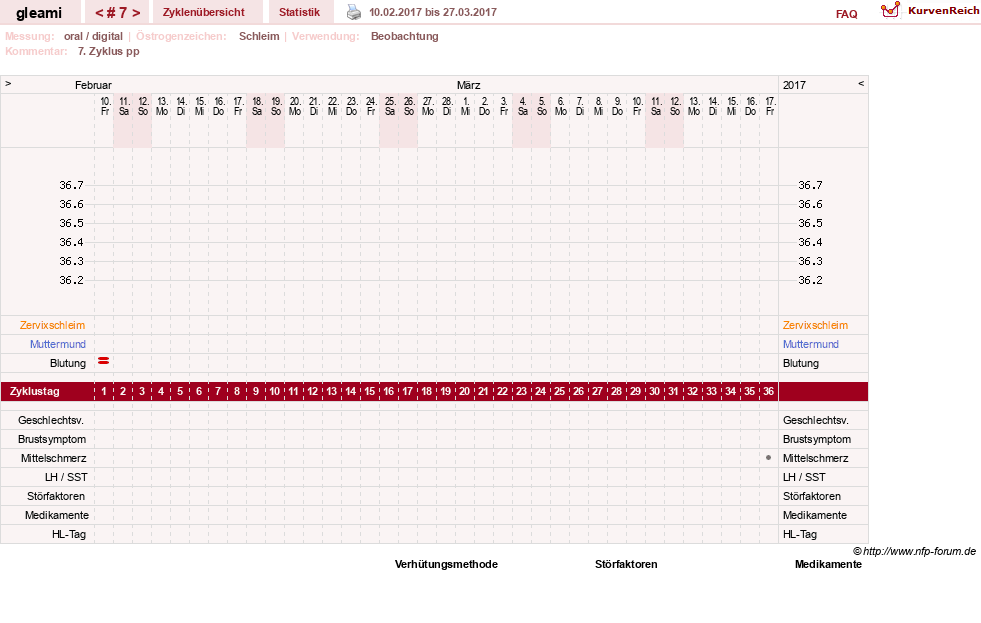Select the date range 10.02.2017 bis 27.03.2017
The image size is (981, 623).
(x=433, y=13)
